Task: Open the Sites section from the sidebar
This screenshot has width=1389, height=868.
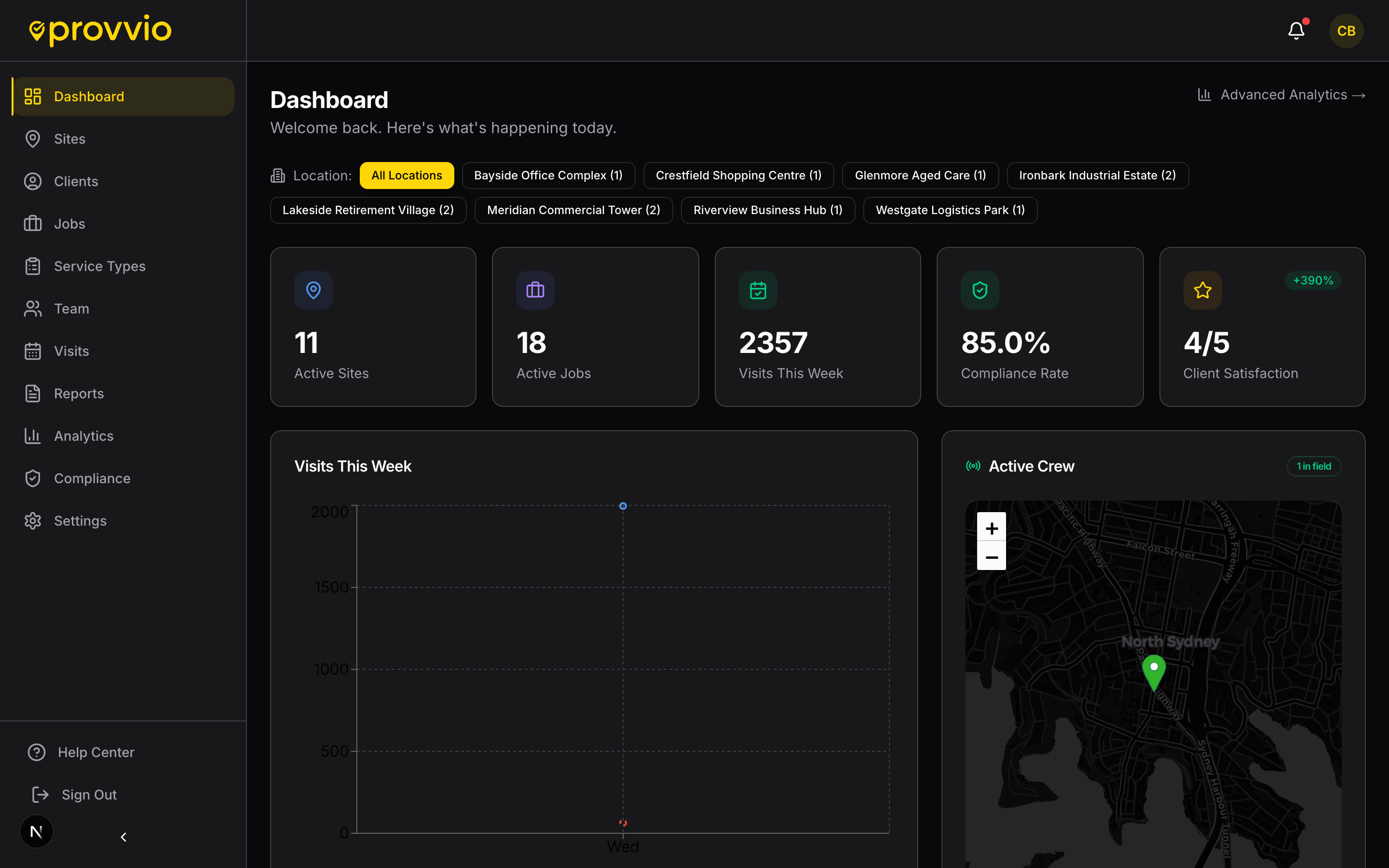Action: (70, 138)
